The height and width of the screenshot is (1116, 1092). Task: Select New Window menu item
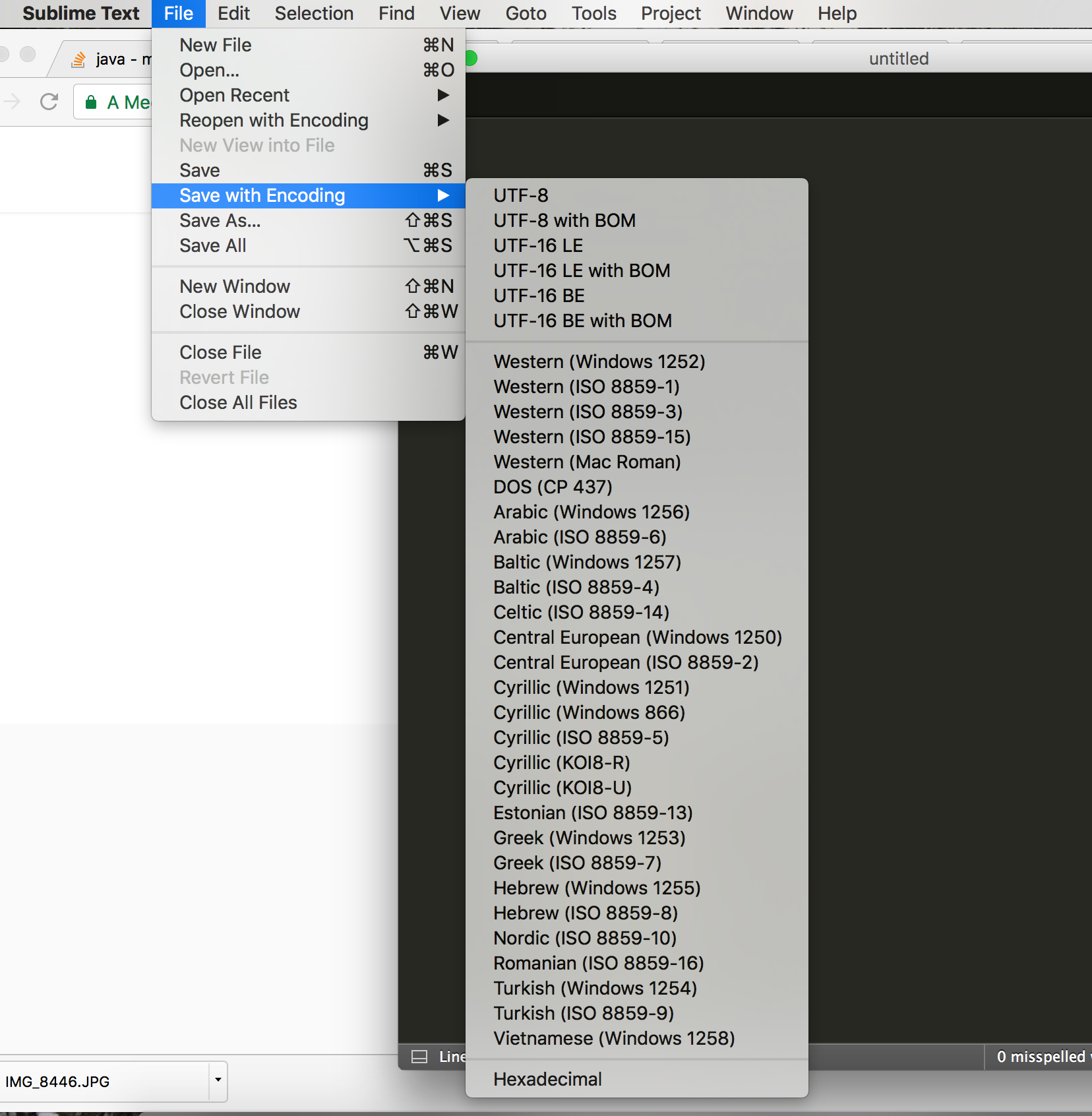(x=308, y=286)
